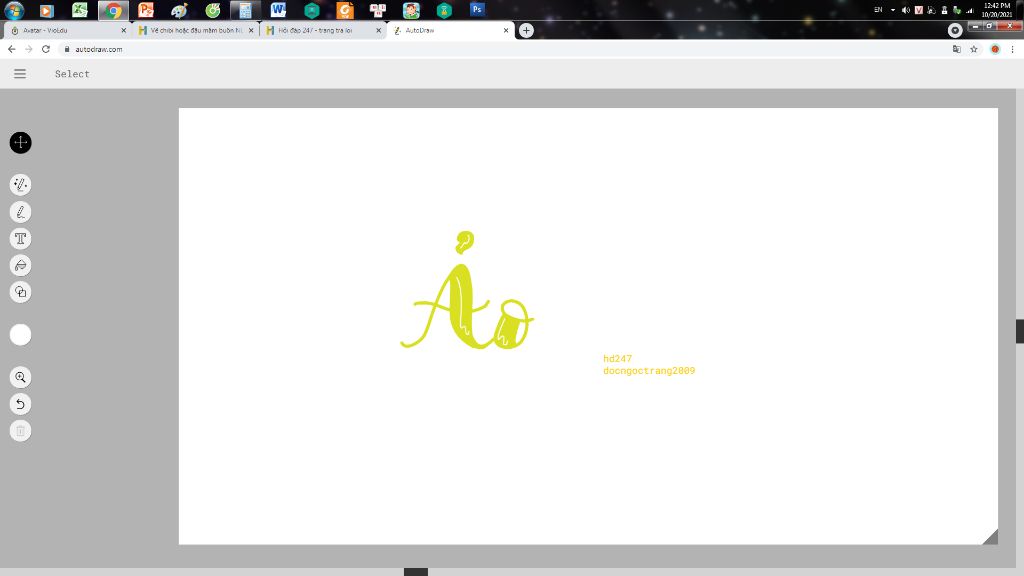1024x576 pixels.
Task: Switch to the Vẽ chibi browser tab
Action: pyautogui.click(x=196, y=30)
